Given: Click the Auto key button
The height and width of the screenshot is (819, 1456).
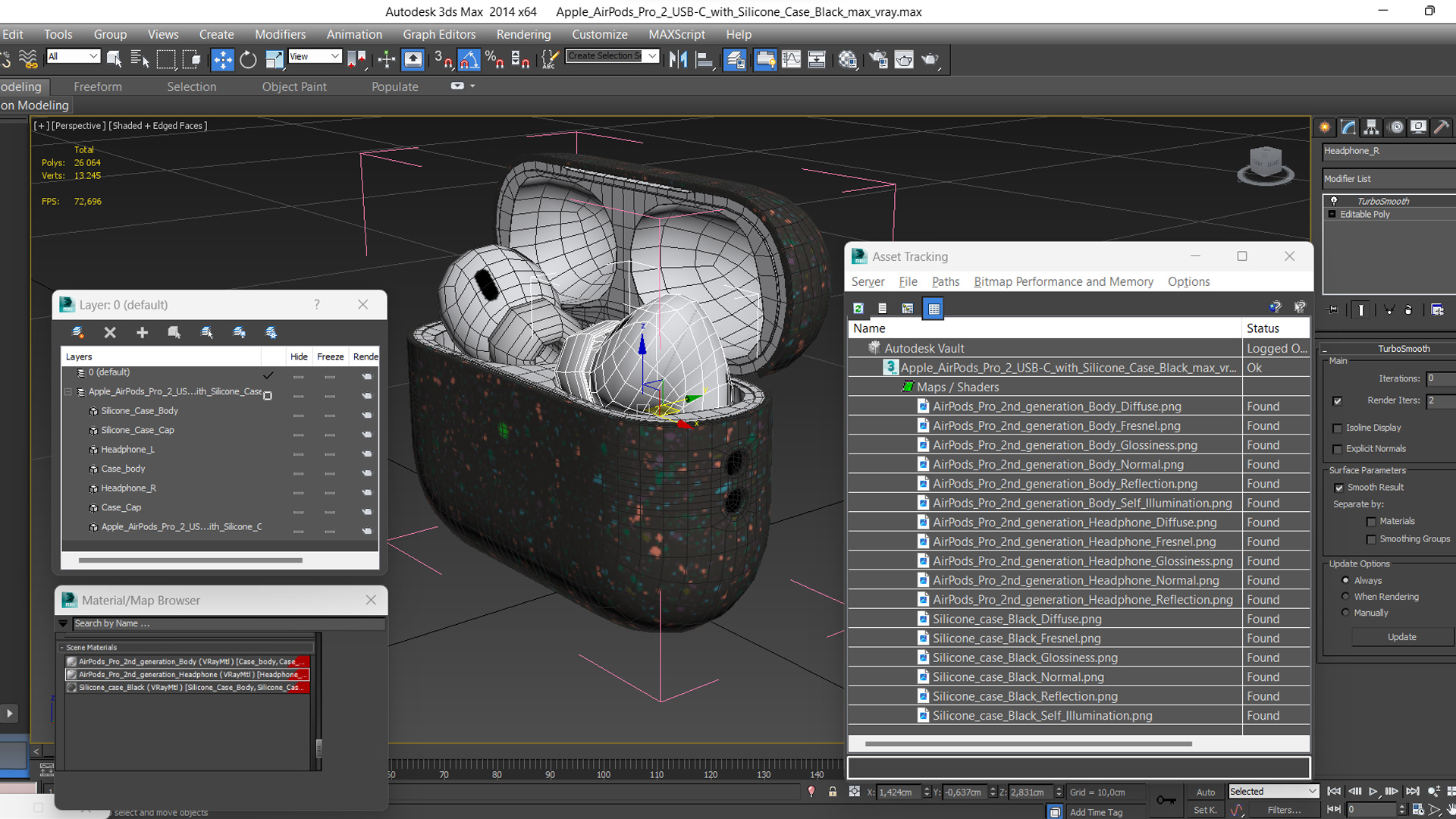Looking at the screenshot, I should (x=1205, y=792).
